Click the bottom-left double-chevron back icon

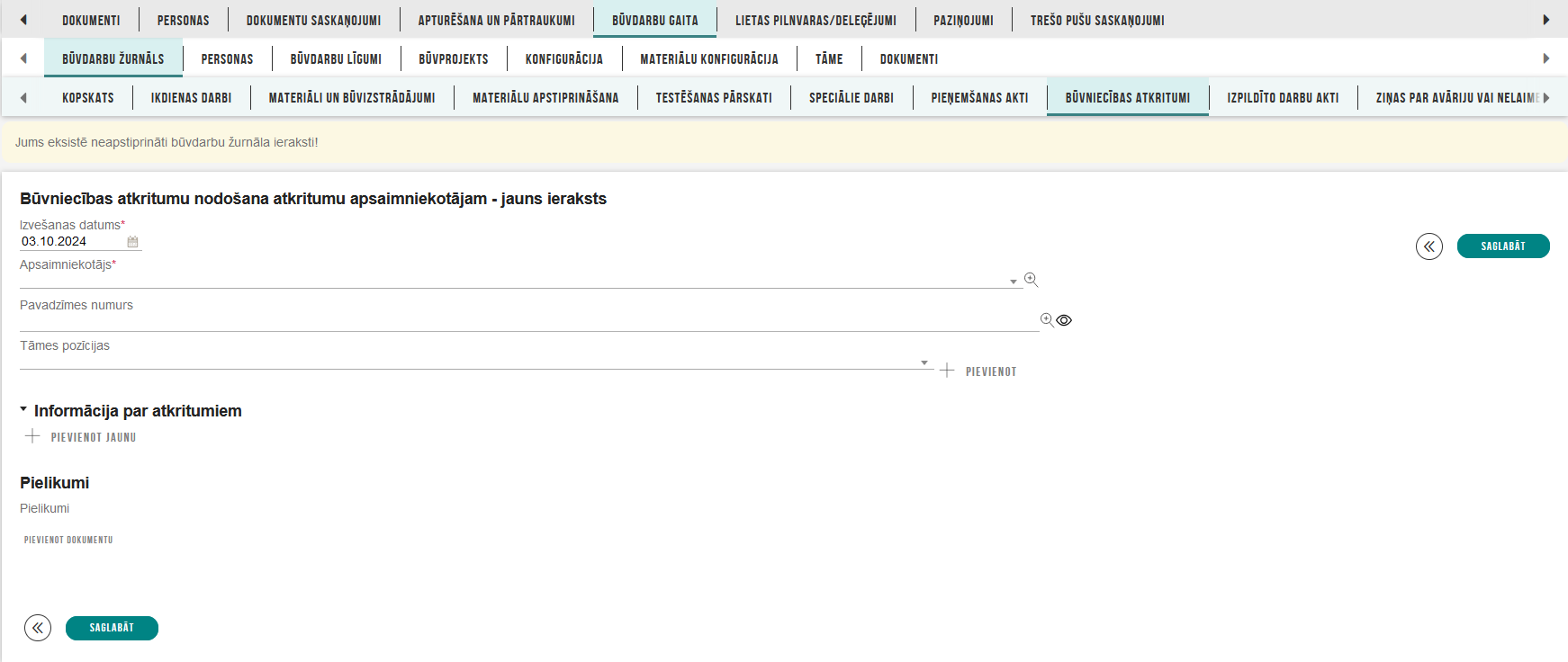[x=38, y=628]
